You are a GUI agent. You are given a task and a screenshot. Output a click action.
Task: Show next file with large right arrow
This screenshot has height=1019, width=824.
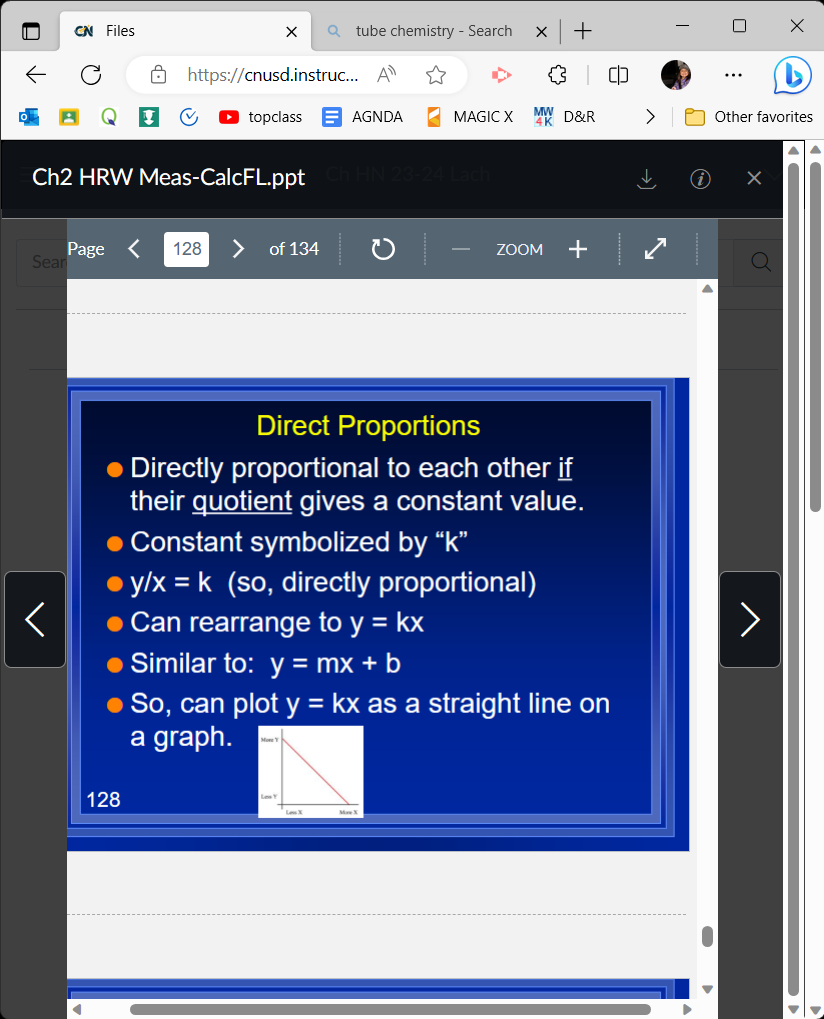[x=750, y=619]
